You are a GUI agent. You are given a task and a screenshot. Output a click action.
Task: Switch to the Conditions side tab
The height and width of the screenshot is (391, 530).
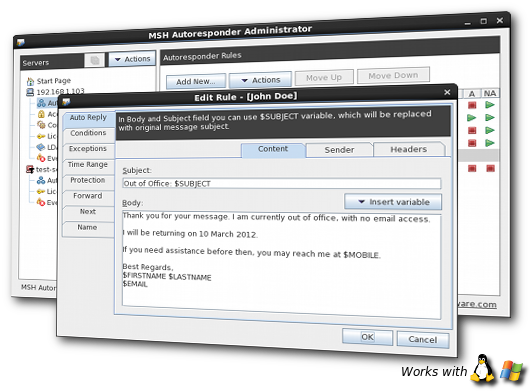click(88, 133)
